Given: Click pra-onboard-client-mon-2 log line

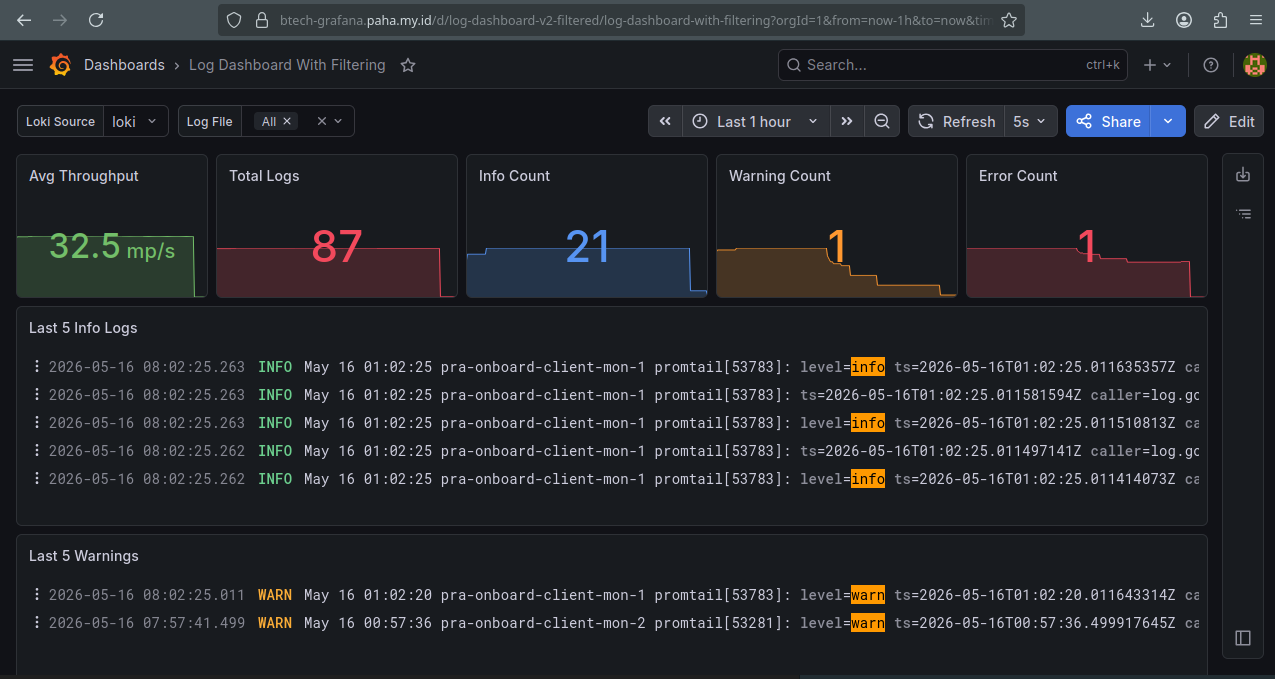Looking at the screenshot, I should pos(612,623).
